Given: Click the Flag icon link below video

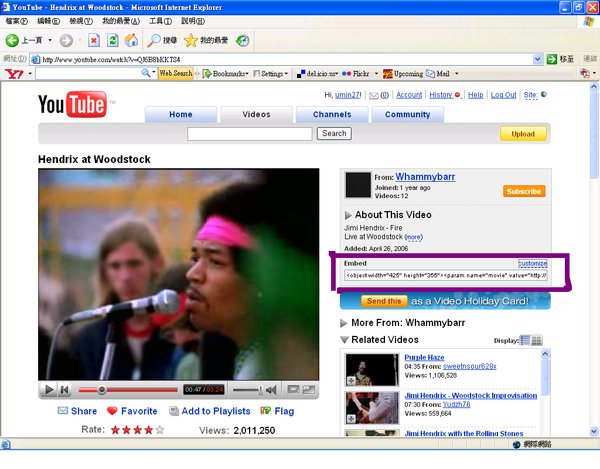Looking at the screenshot, I should click(x=277, y=411).
